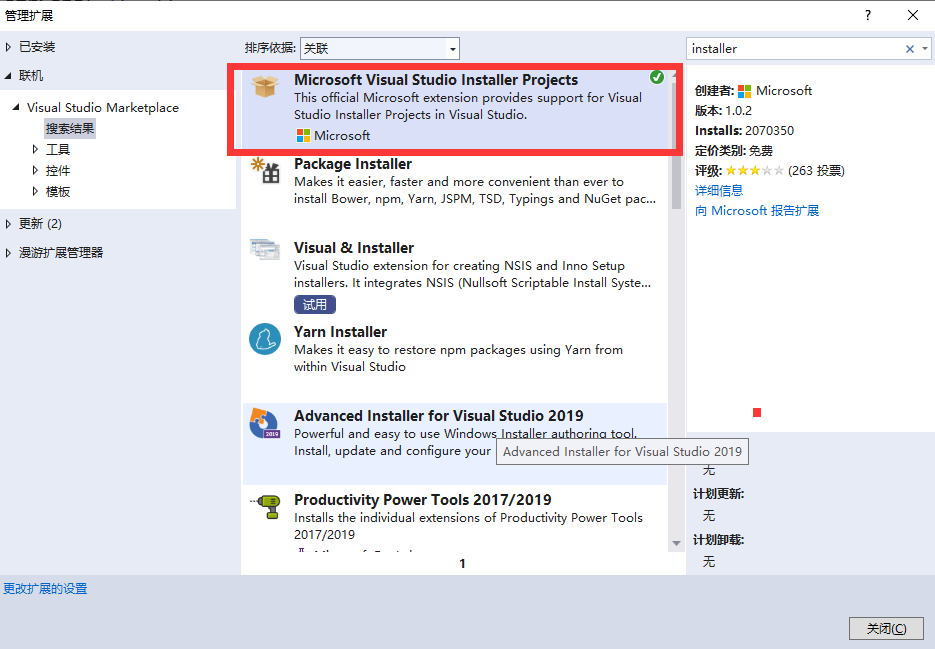Click the 定价类别: 免费 text
This screenshot has height=649, width=935.
733,151
